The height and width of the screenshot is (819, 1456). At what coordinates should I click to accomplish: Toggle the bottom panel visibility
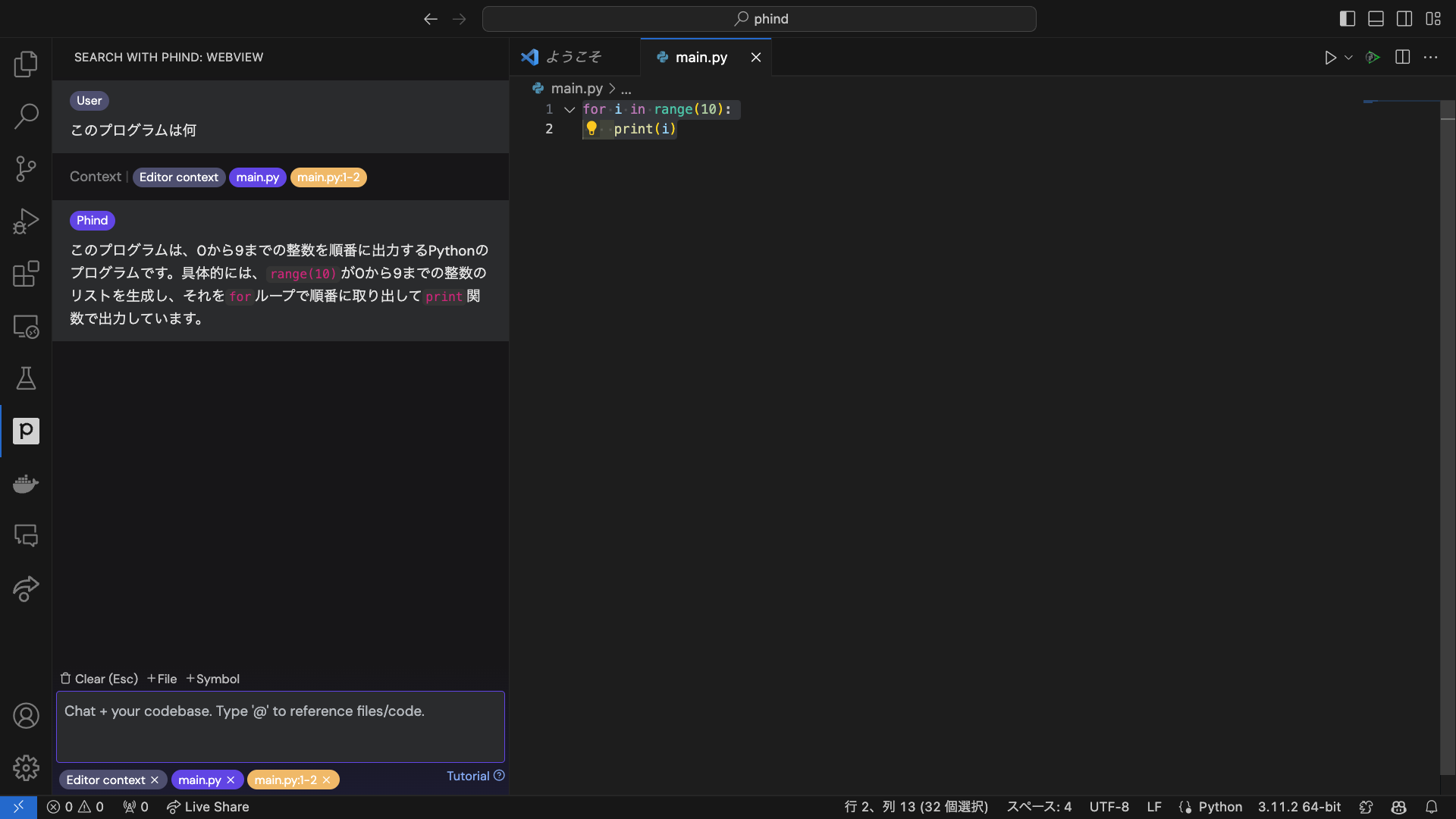1376,18
